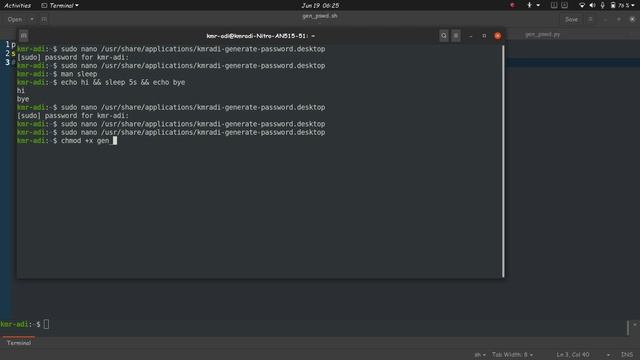Open the Bluetooth tray indicator

[x=529, y=5]
